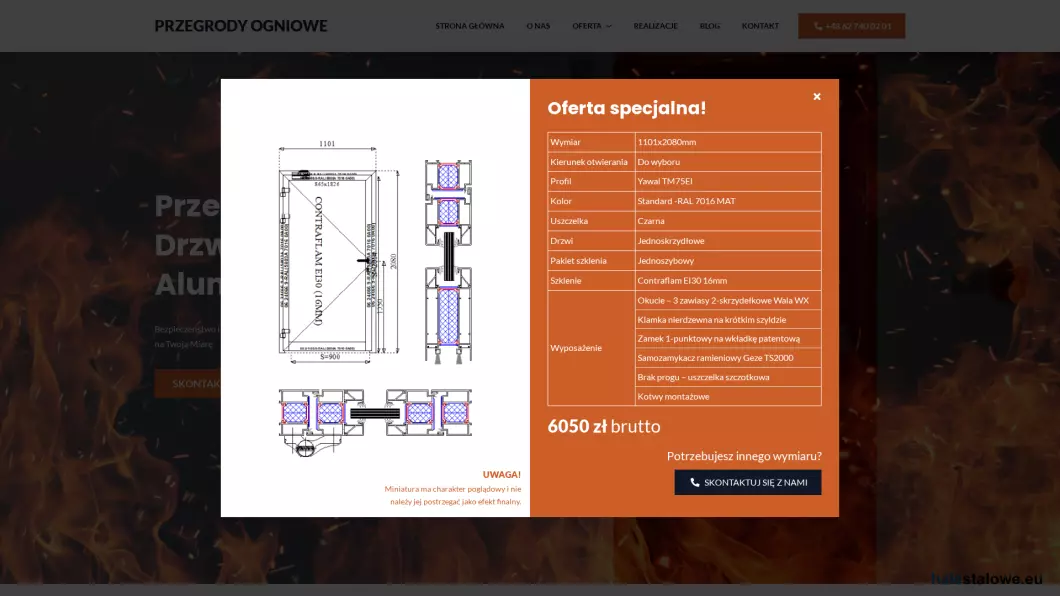The image size is (1060, 596).
Task: Select the '6050 zł brutto' price text
Action: 604,426
